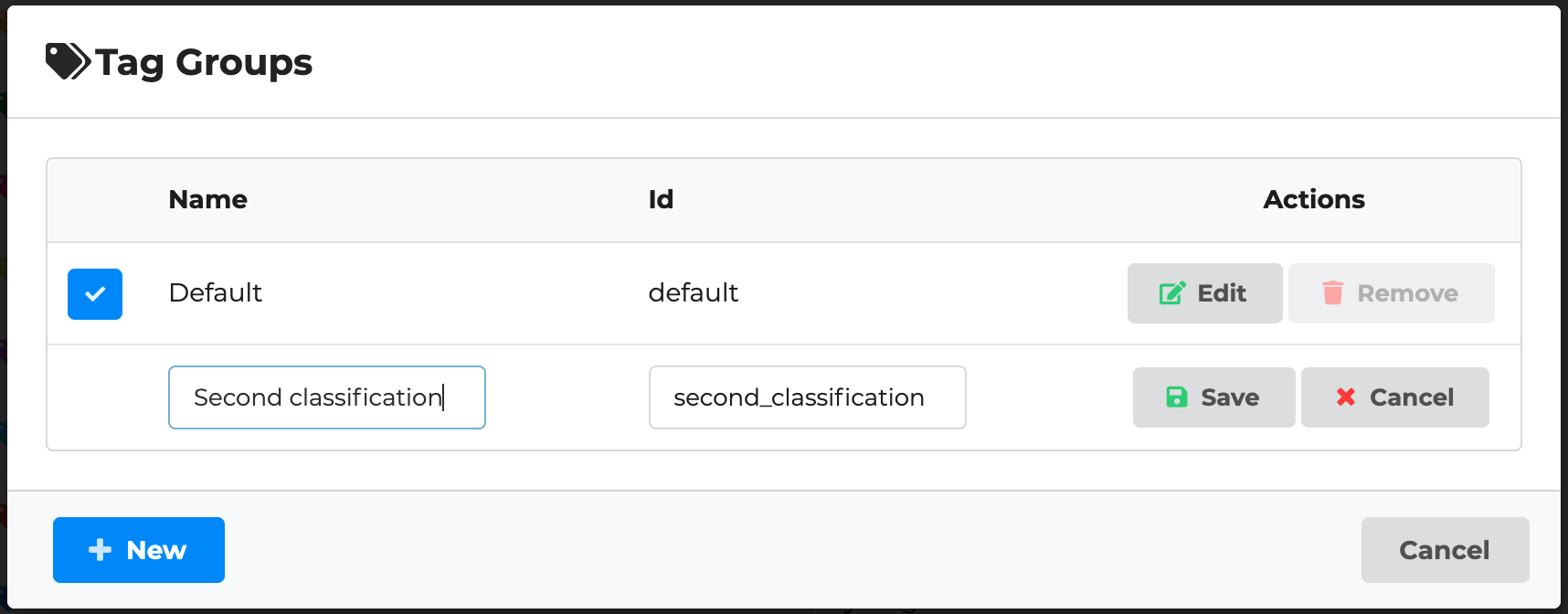Save the Second classification group
1568x614 pixels.
(1213, 397)
